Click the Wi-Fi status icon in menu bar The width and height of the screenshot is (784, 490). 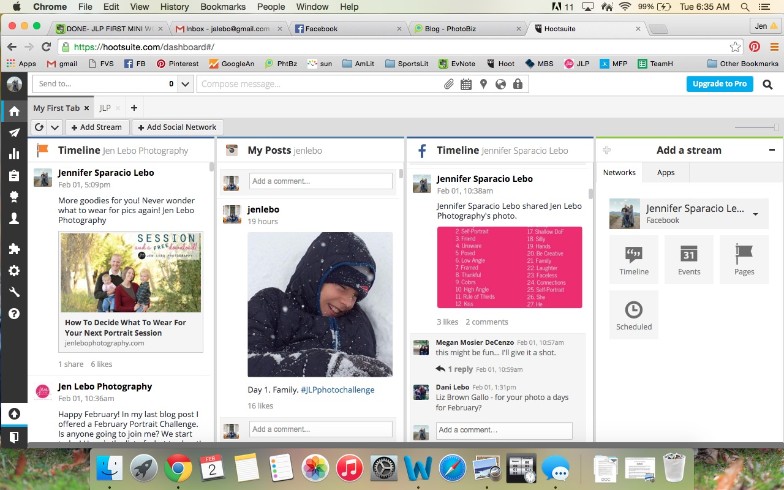(x=624, y=7)
